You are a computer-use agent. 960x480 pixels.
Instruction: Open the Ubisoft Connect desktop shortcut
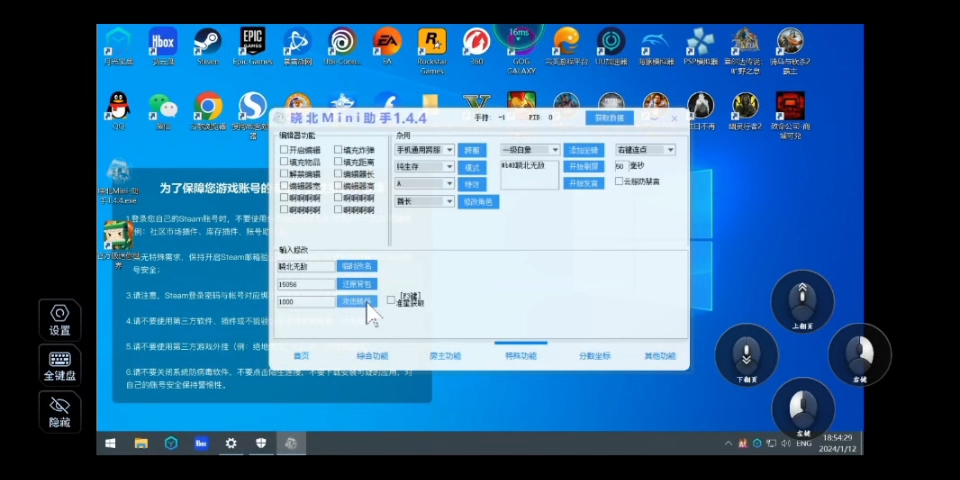click(342, 46)
